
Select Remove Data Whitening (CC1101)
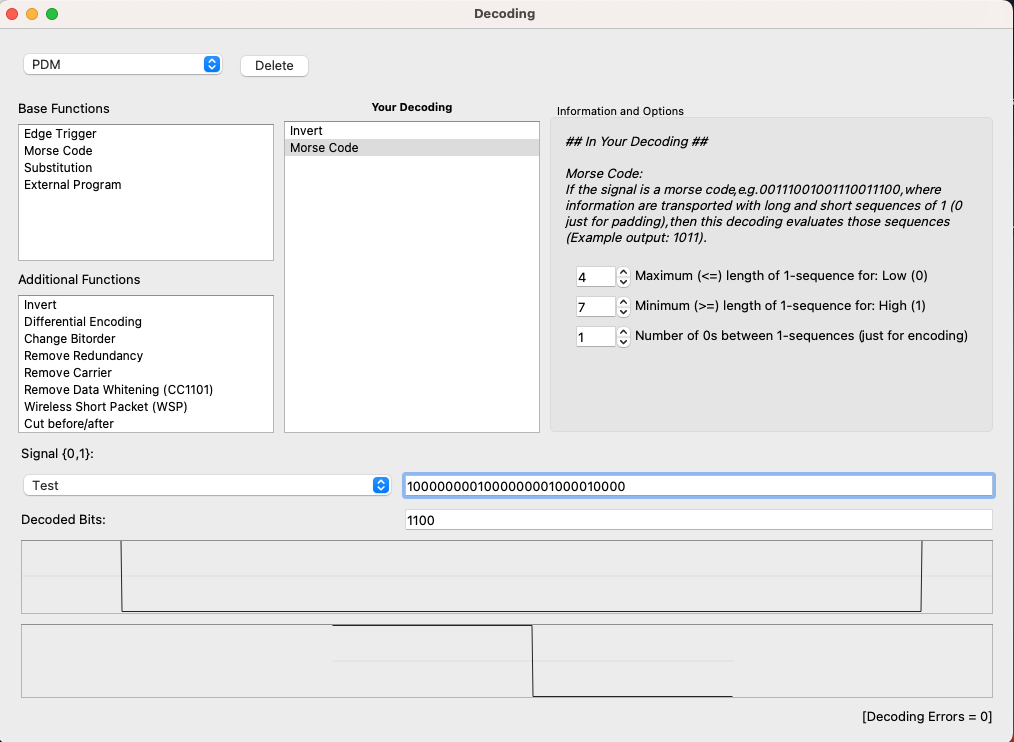pos(118,390)
